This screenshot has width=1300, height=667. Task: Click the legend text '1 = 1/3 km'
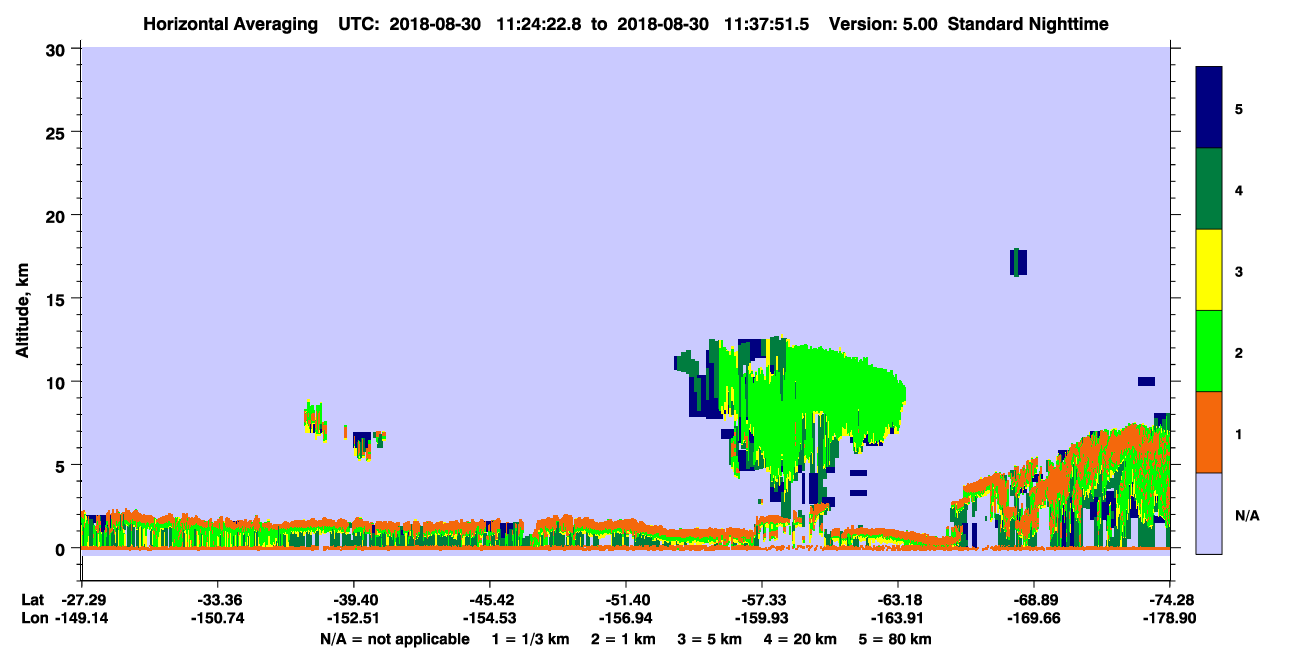529,639
